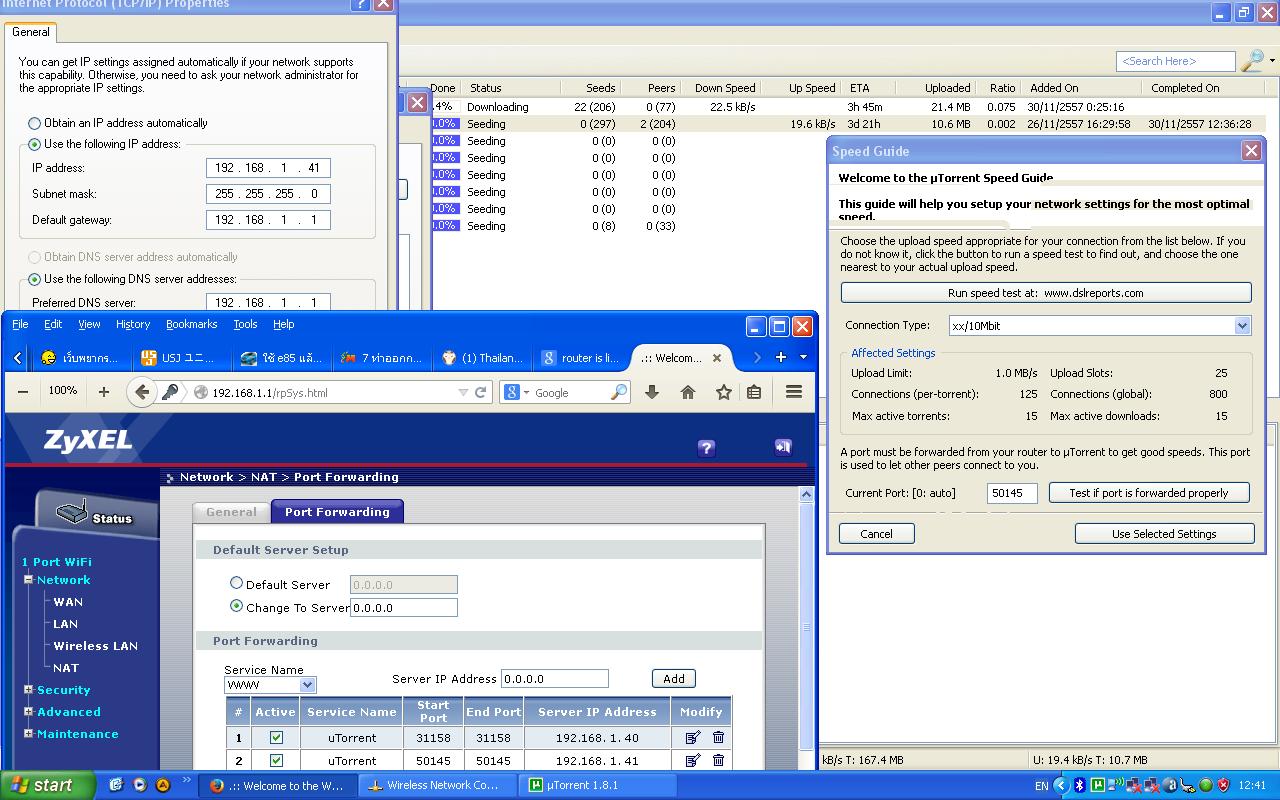This screenshot has height=800, width=1280.
Task: Select Use the following IP address
Action: [35, 144]
